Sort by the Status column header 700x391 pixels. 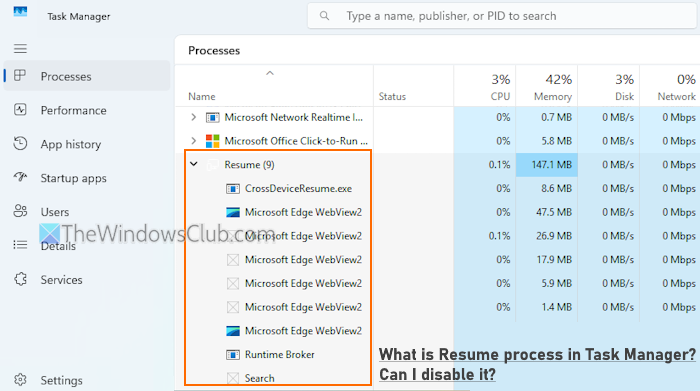point(392,96)
